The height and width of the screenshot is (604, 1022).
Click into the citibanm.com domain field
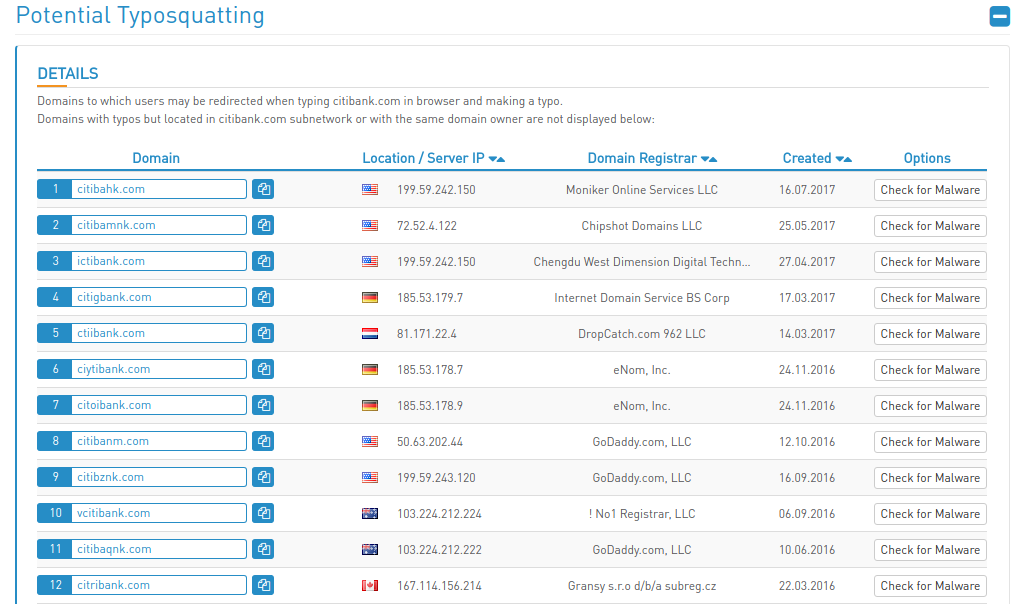tap(158, 441)
